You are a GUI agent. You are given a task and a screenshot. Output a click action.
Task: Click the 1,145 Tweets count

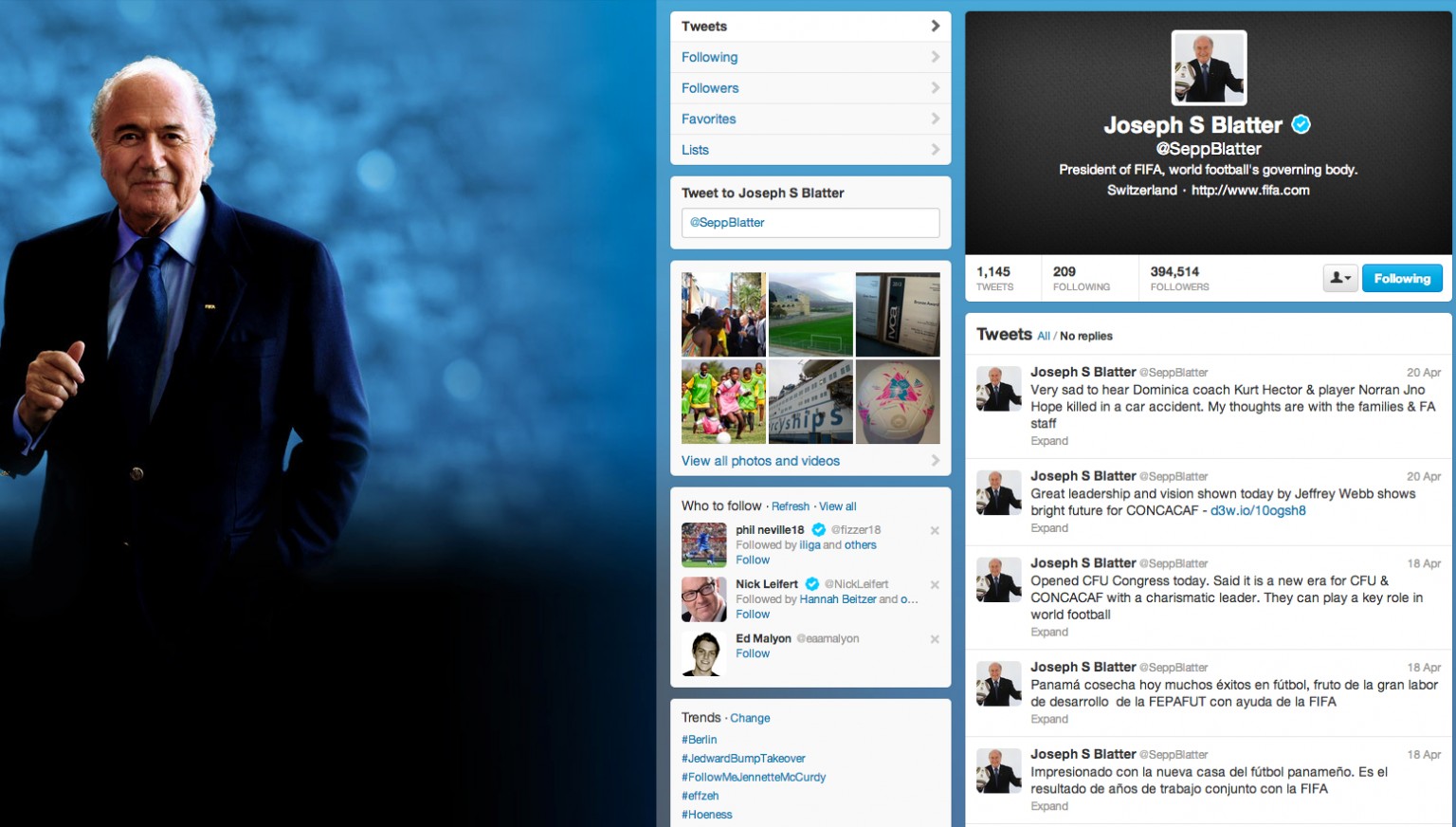tap(994, 278)
